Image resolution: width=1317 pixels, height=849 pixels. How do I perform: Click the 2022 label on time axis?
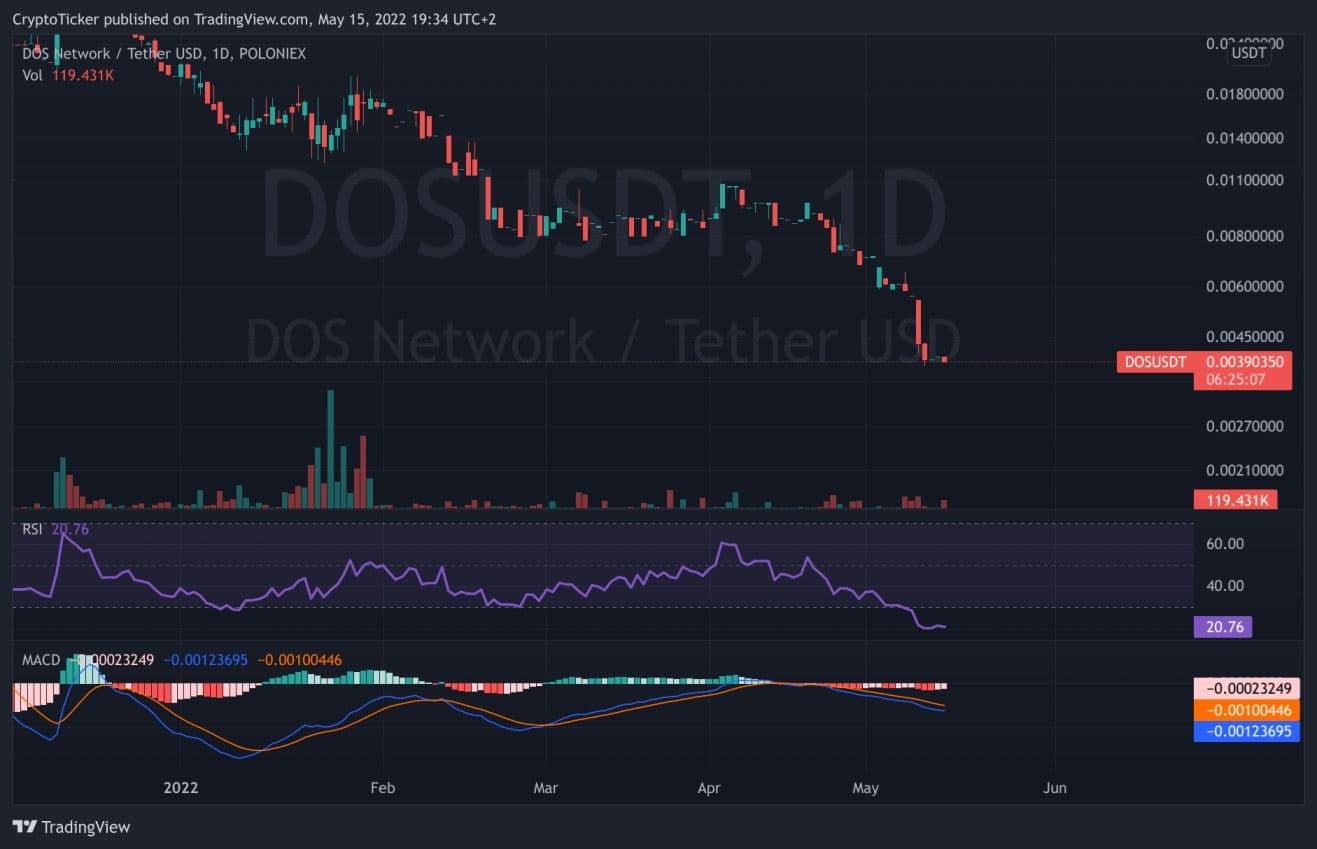pos(181,788)
